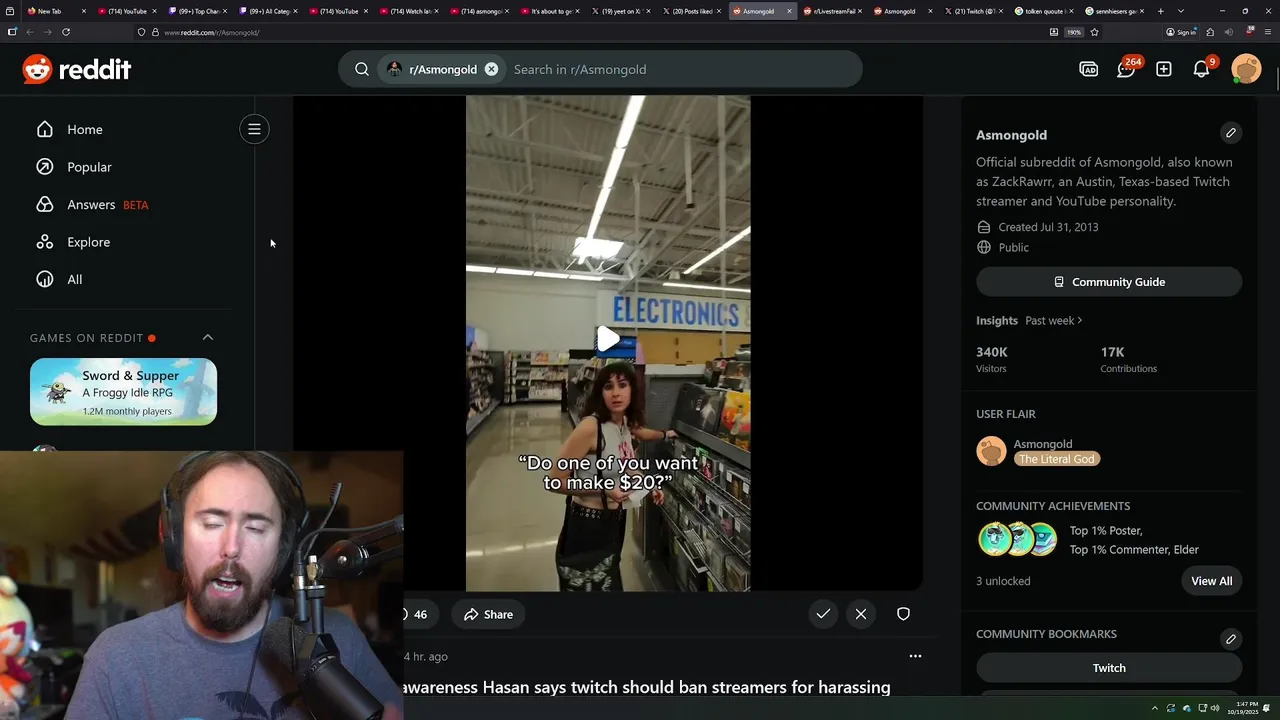Click the 340K Visitors stat
1280x720 pixels.
992,359
